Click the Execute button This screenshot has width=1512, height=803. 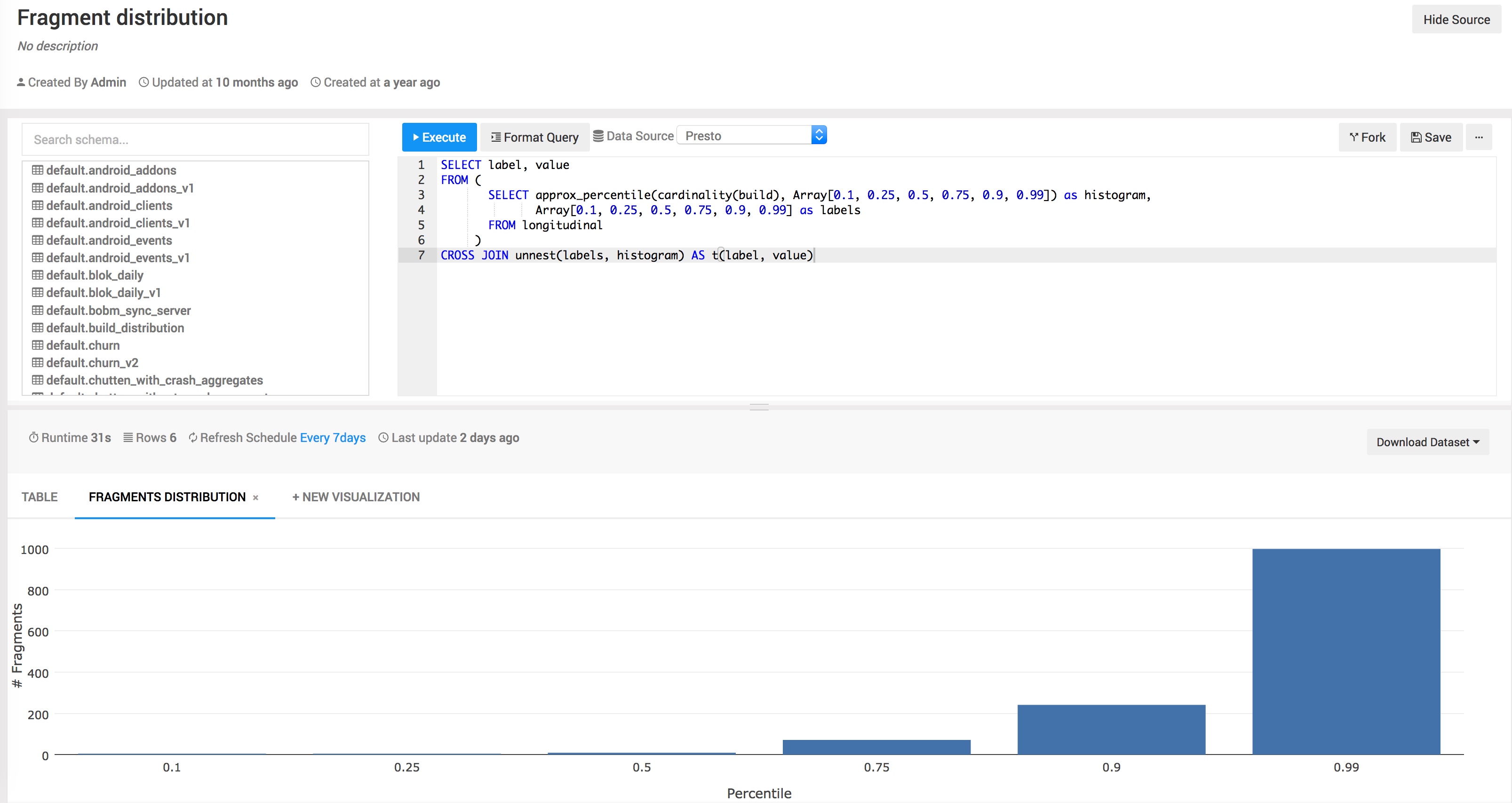pyautogui.click(x=439, y=137)
